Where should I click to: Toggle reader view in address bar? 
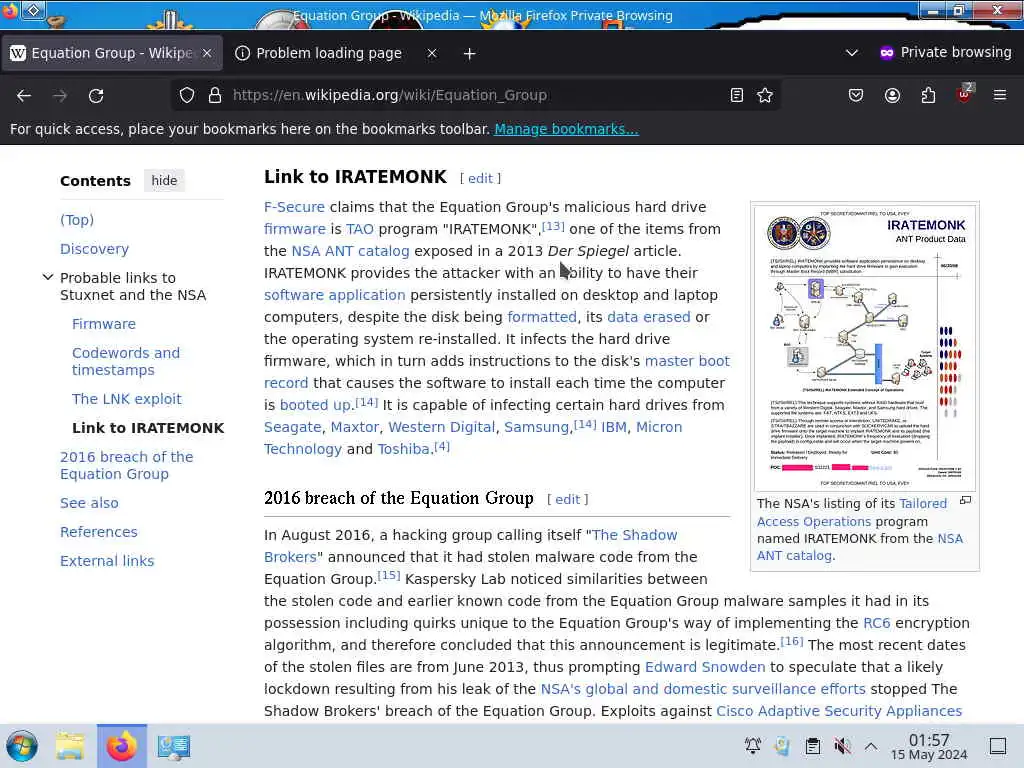[737, 95]
